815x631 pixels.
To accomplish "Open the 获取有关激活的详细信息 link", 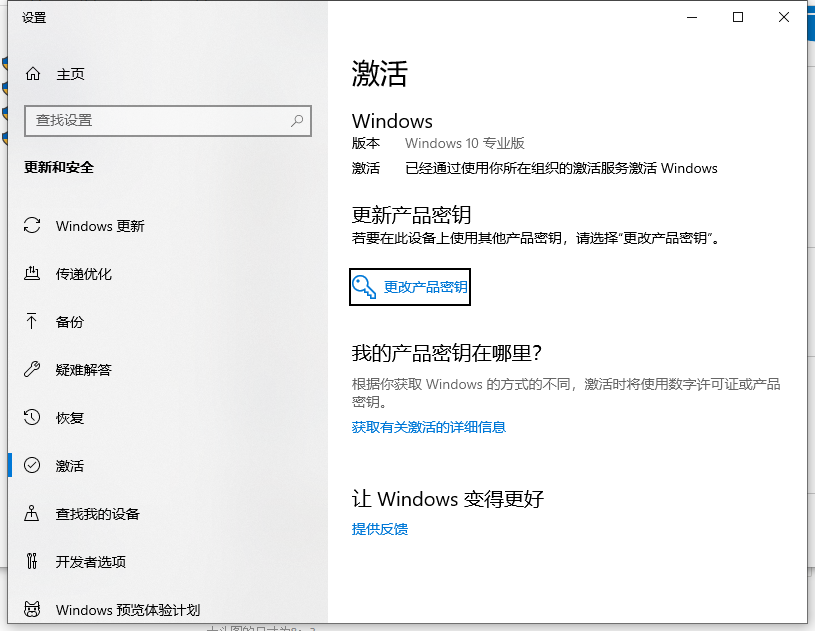I will tap(429, 427).
